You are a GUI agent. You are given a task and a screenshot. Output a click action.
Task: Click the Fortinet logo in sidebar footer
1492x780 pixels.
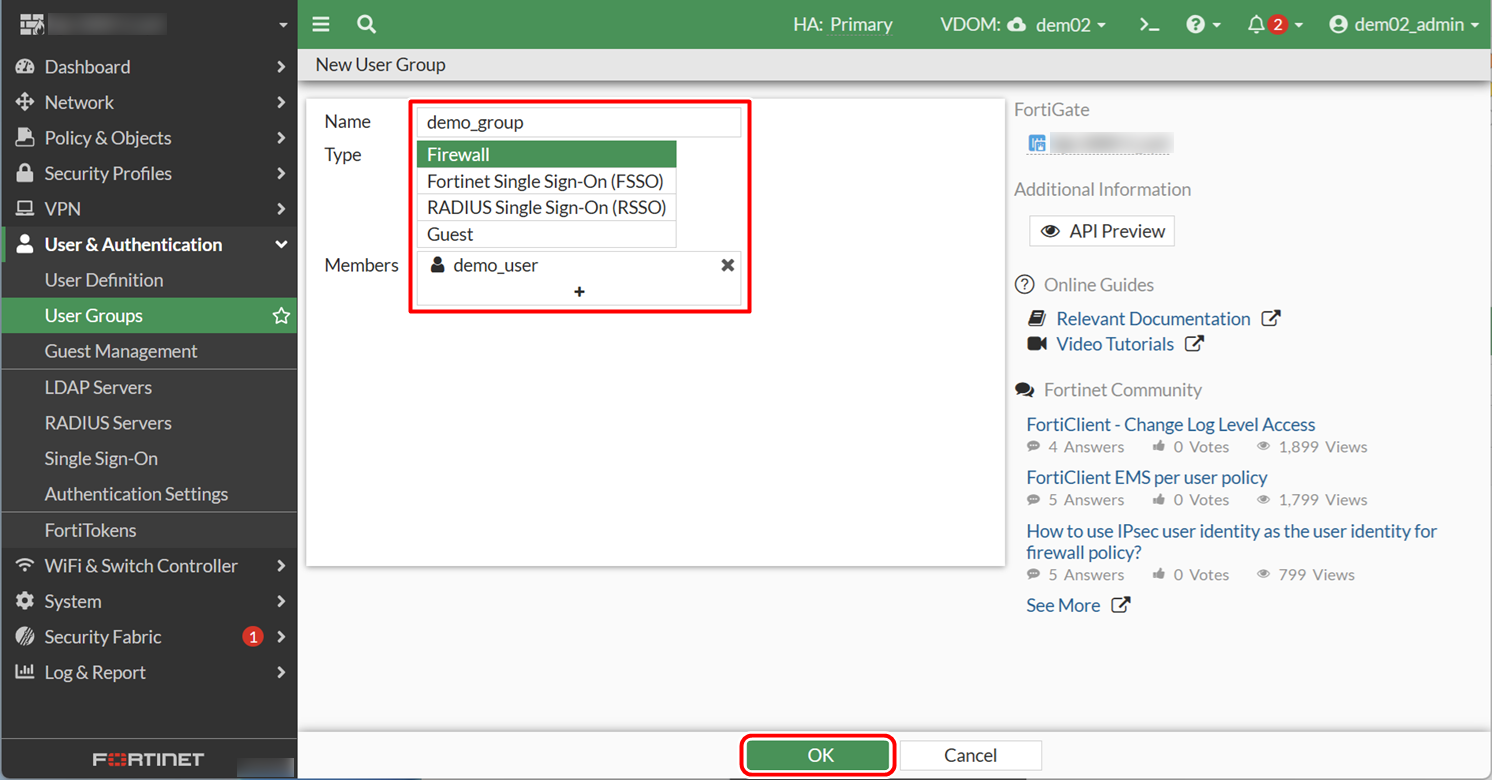coord(148,760)
